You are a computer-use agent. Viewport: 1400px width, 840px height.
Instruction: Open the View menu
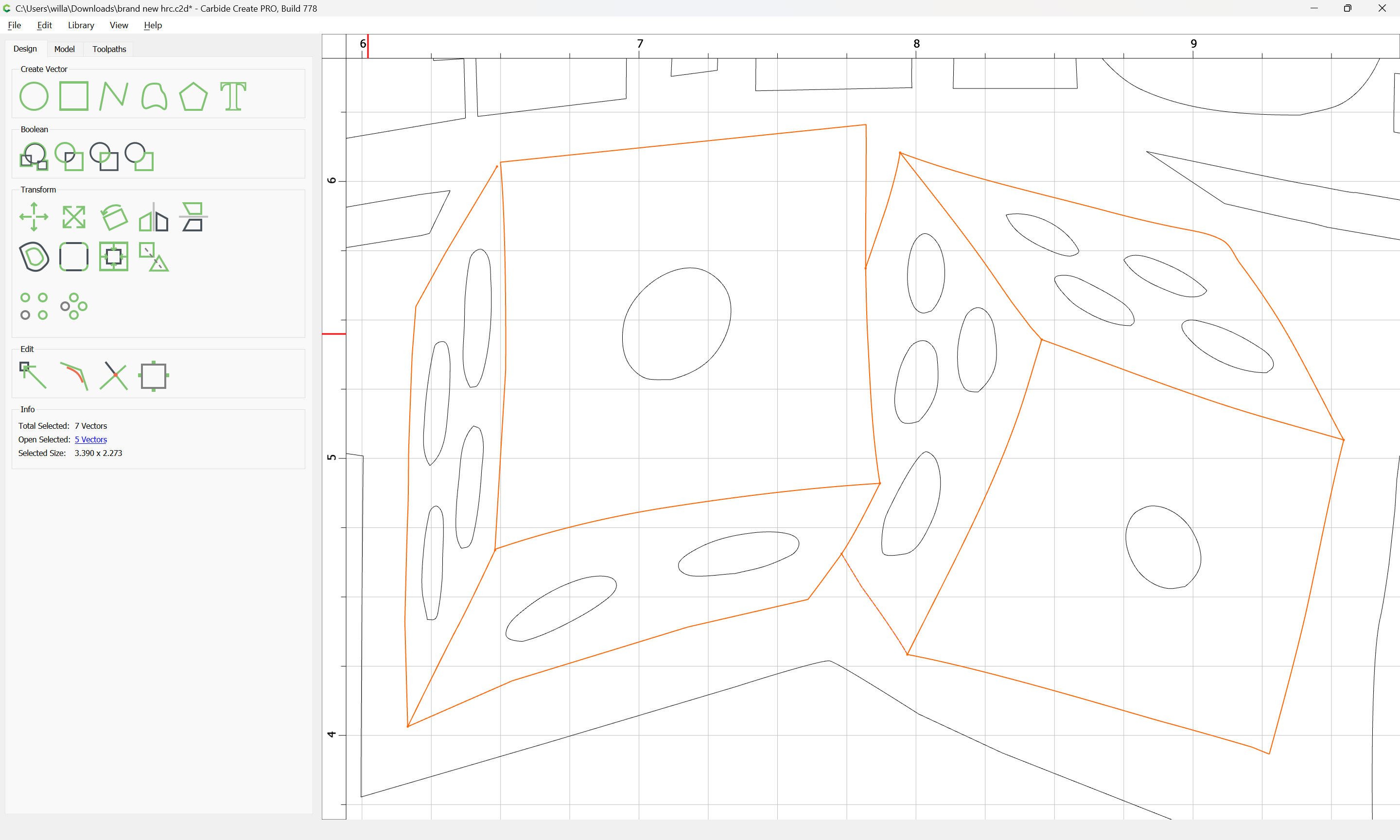click(x=119, y=25)
